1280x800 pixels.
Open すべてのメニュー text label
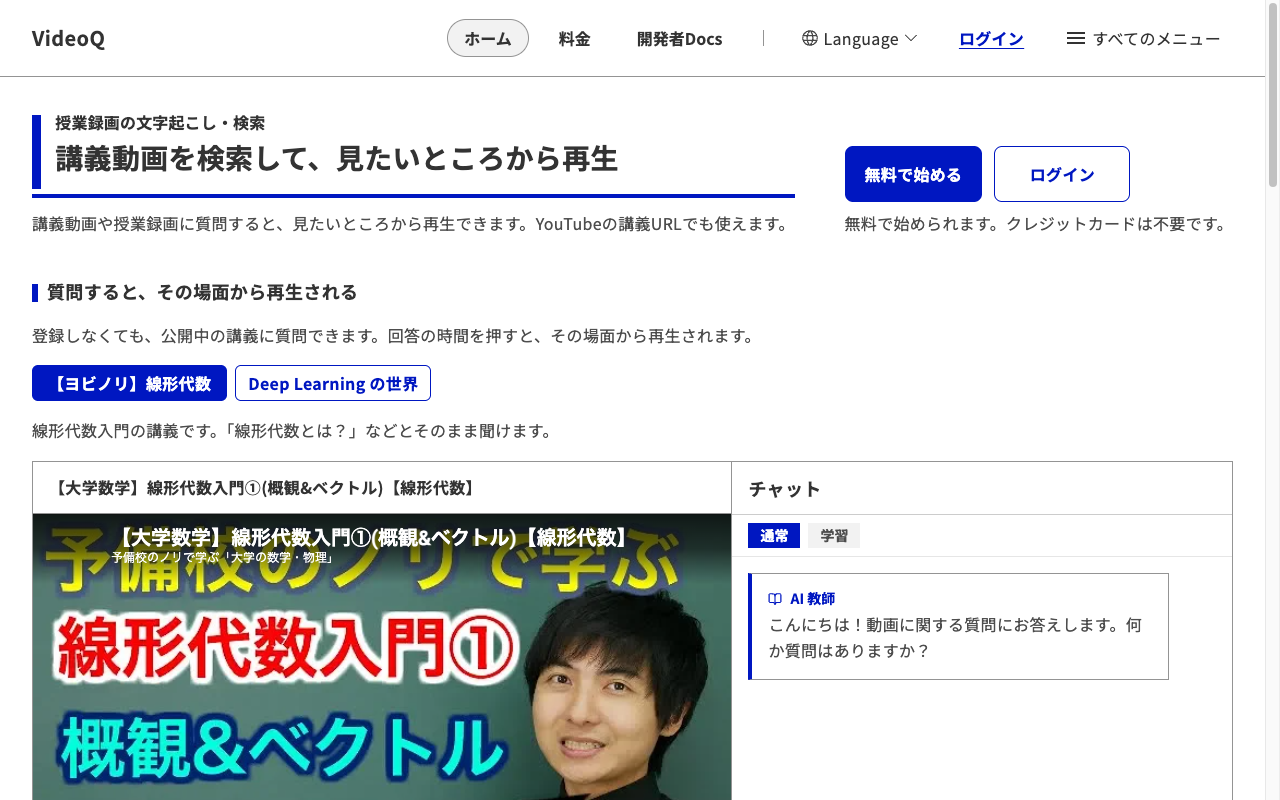pyautogui.click(x=1157, y=38)
